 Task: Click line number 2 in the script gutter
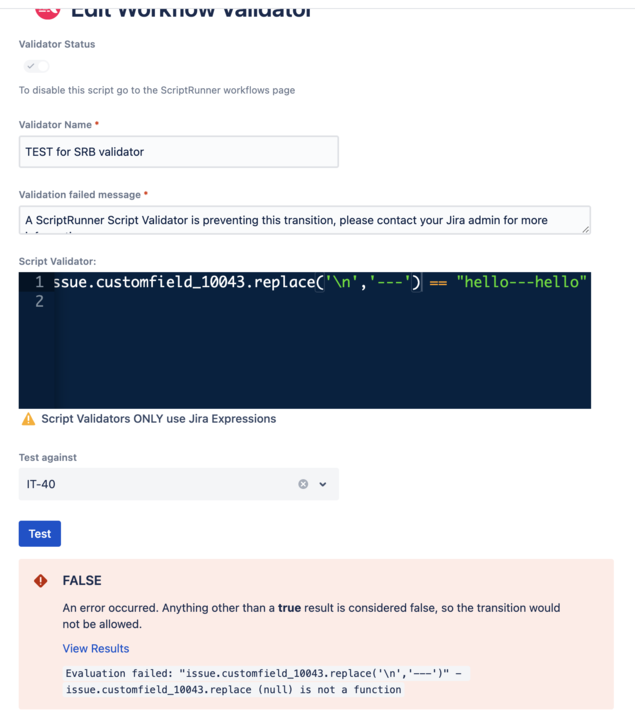click(39, 302)
